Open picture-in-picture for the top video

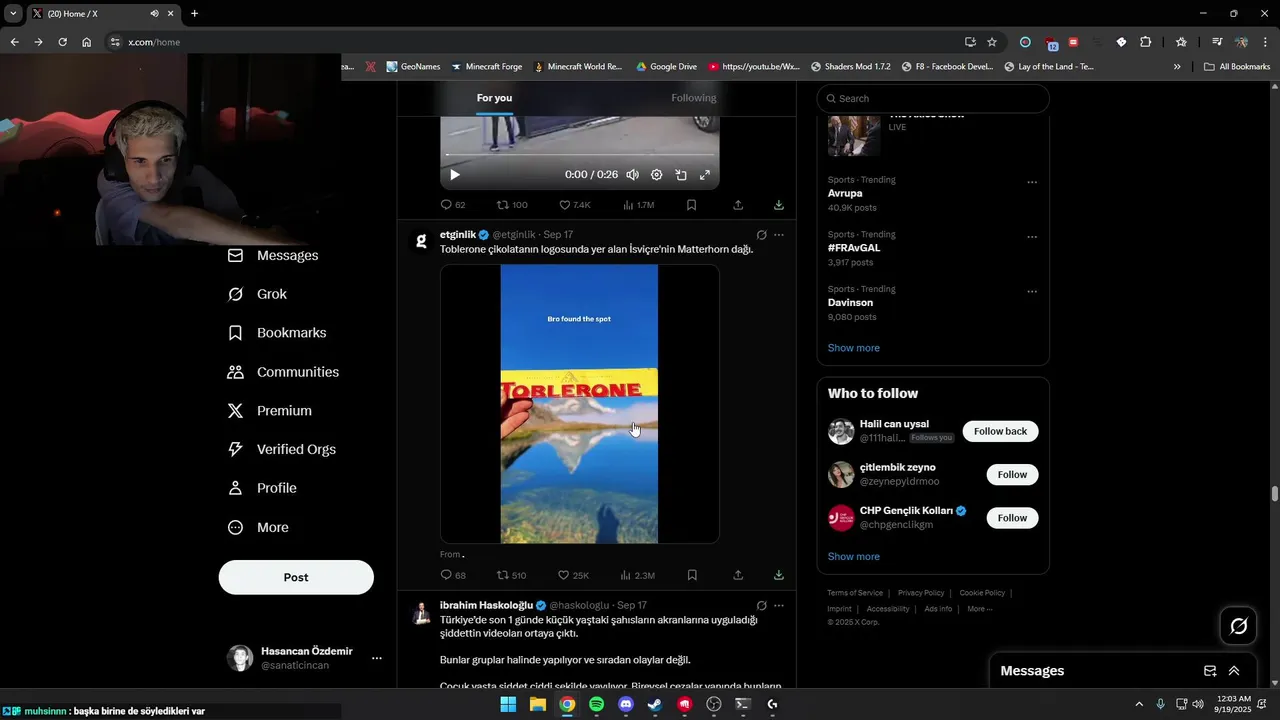coord(680,175)
